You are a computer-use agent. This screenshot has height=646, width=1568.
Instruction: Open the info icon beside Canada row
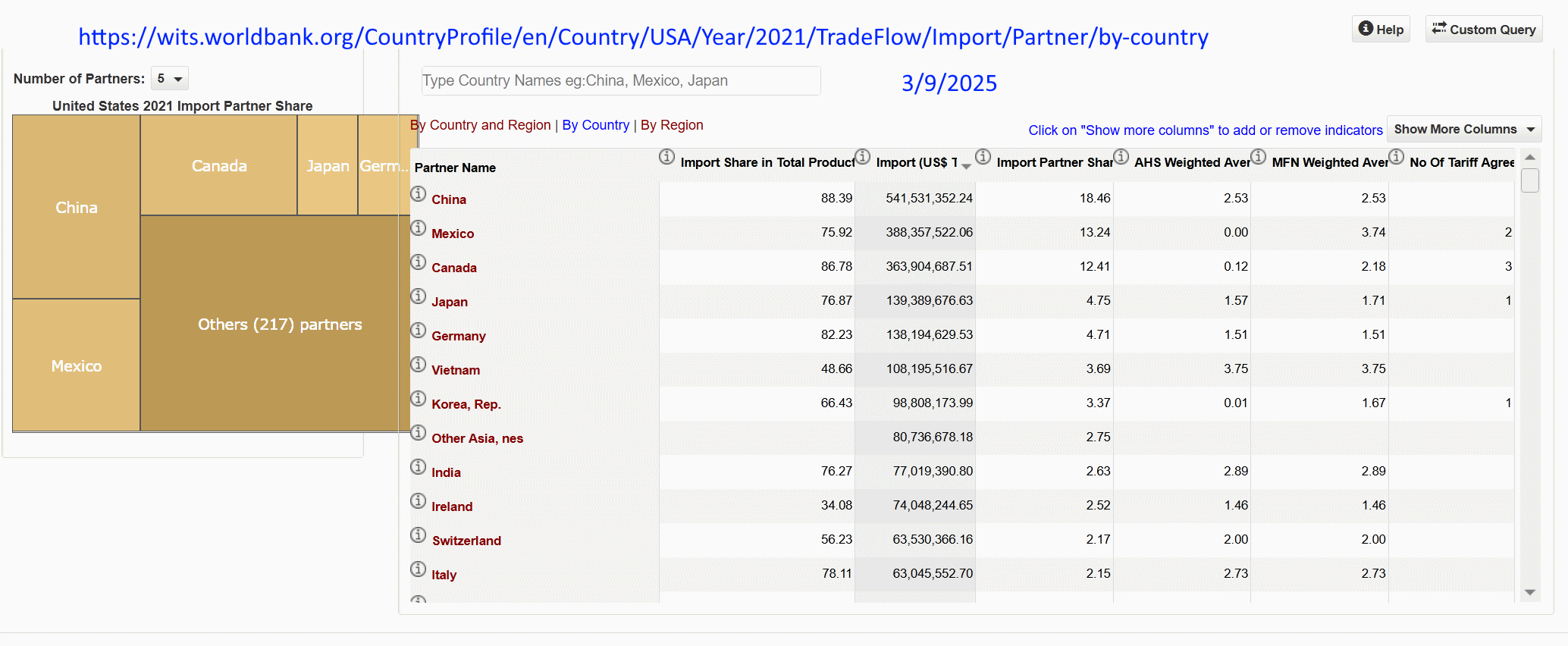point(418,262)
